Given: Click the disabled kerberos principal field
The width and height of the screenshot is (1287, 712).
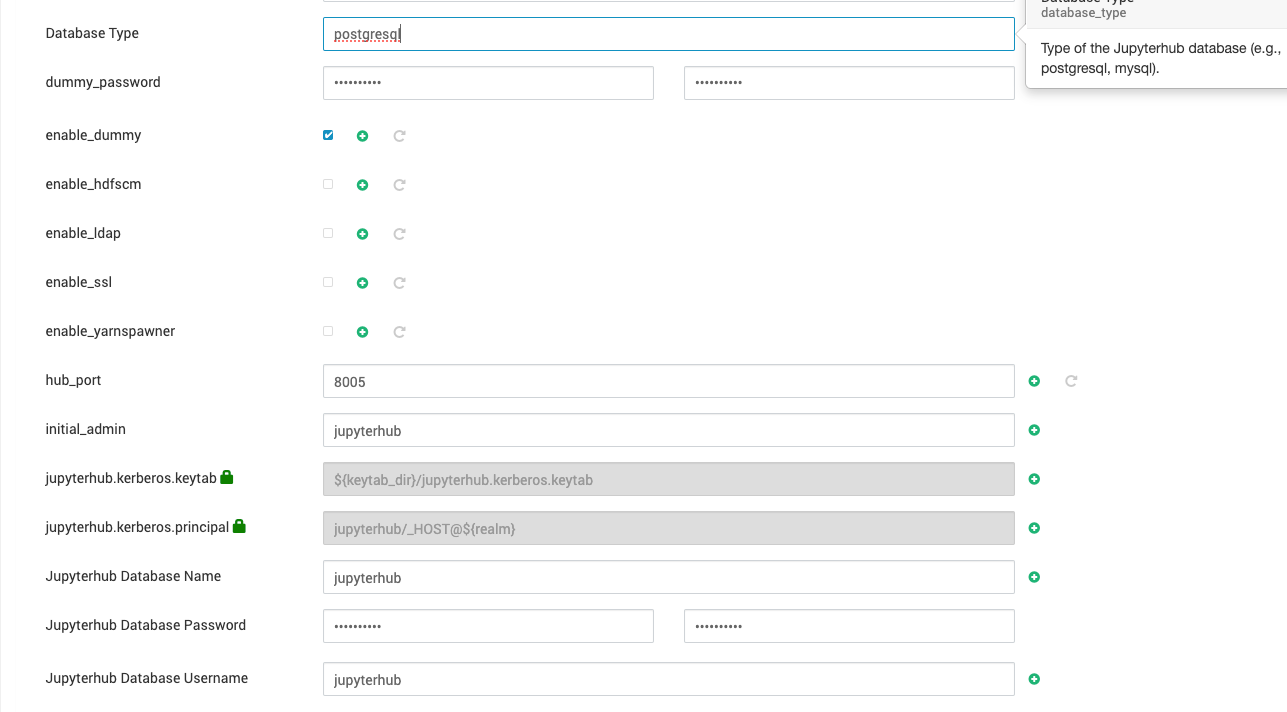Looking at the screenshot, I should (669, 528).
